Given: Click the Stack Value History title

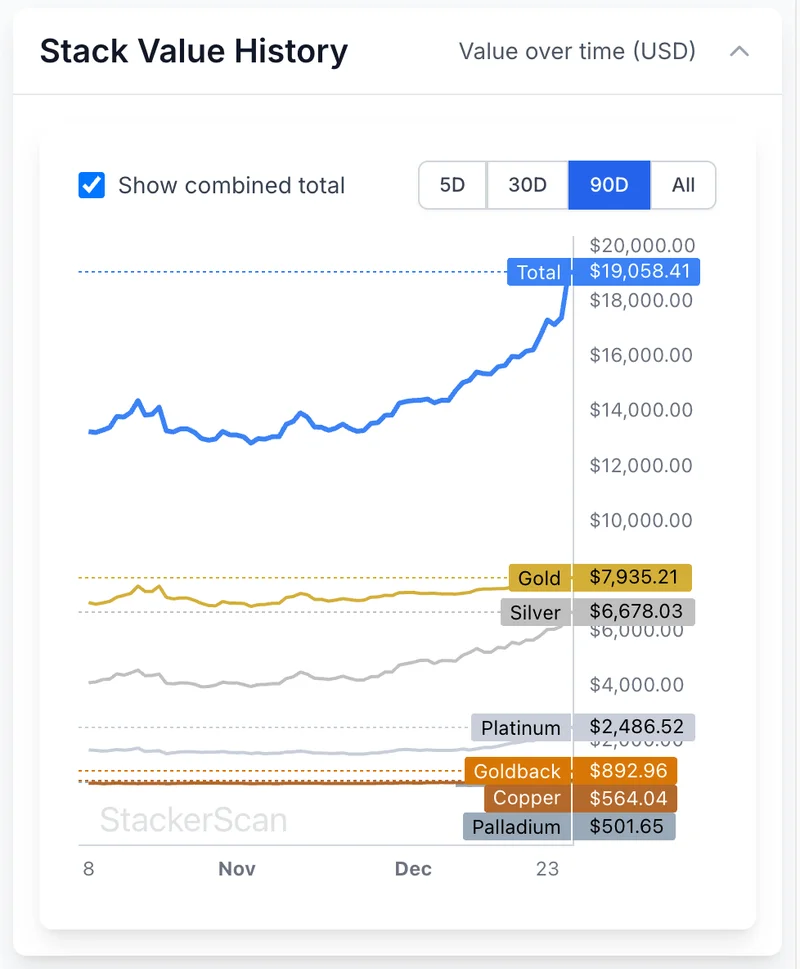Looking at the screenshot, I should (x=193, y=51).
